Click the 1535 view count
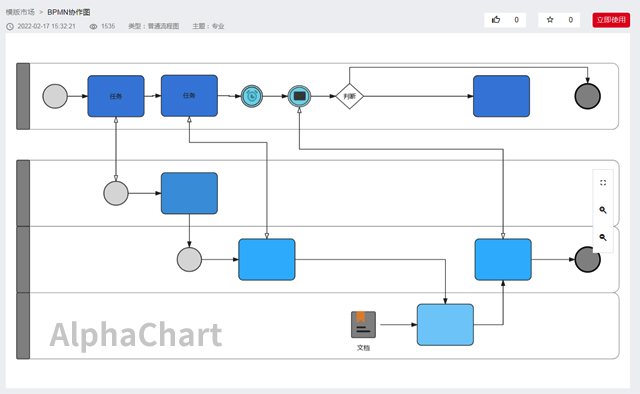Image resolution: width=640 pixels, height=394 pixels. [x=108, y=26]
